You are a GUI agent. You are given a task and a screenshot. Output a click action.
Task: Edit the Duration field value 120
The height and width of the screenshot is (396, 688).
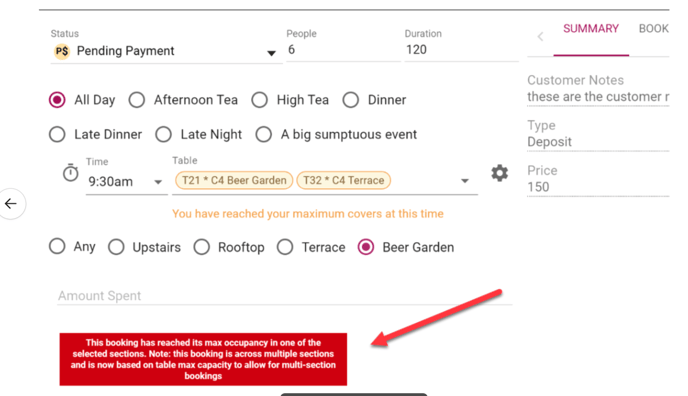461,50
